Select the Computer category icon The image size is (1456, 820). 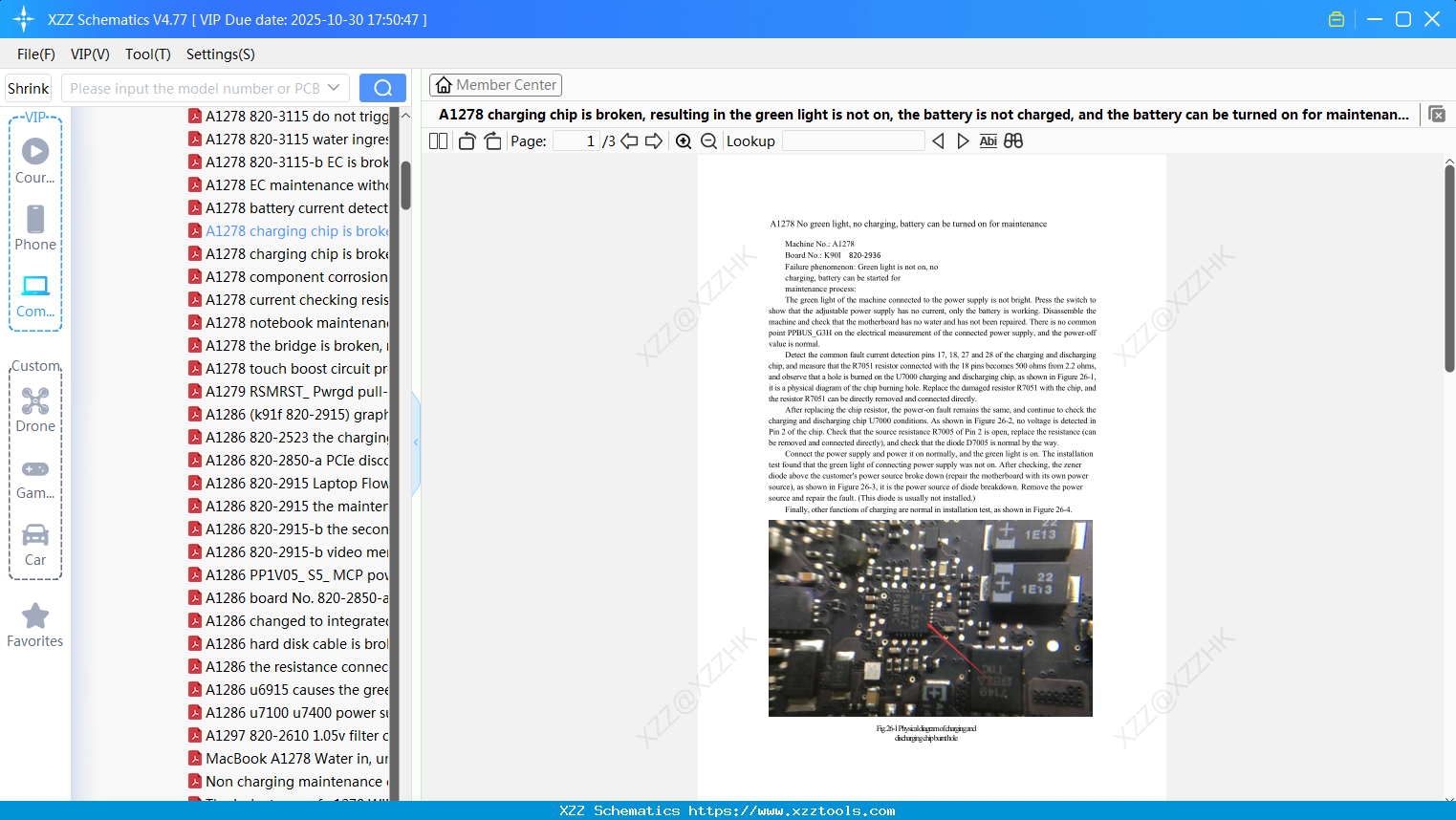35,295
